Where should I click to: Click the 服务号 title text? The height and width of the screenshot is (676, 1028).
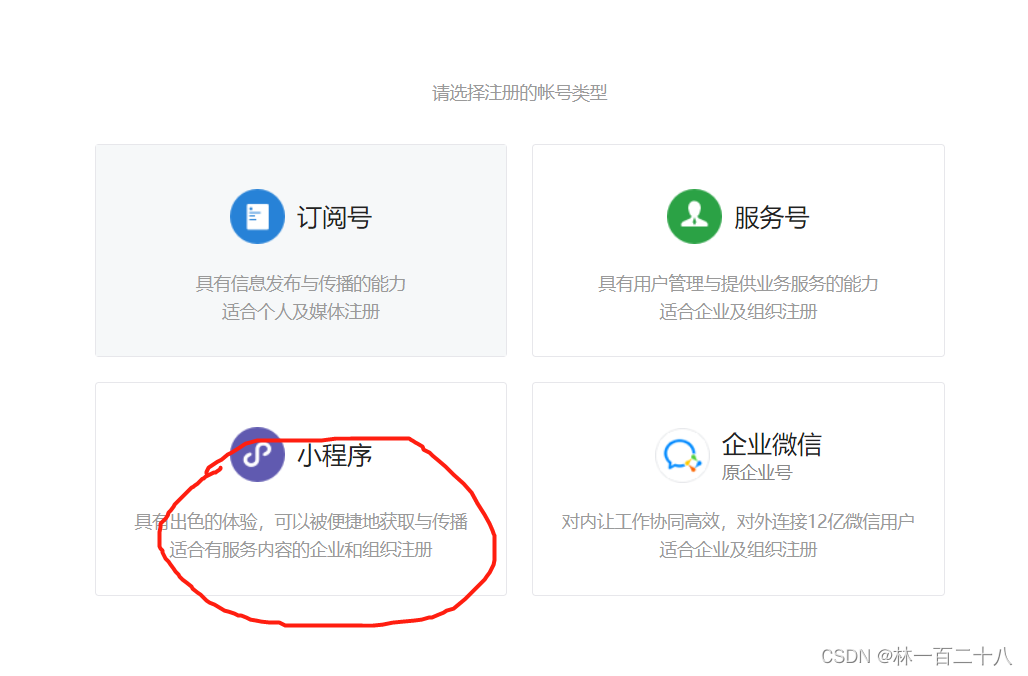click(x=772, y=216)
